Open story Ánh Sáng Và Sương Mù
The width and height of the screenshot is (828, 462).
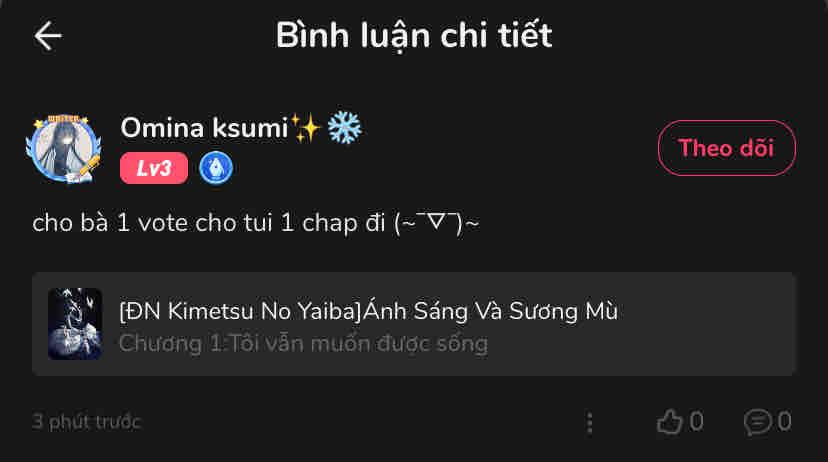(x=369, y=311)
